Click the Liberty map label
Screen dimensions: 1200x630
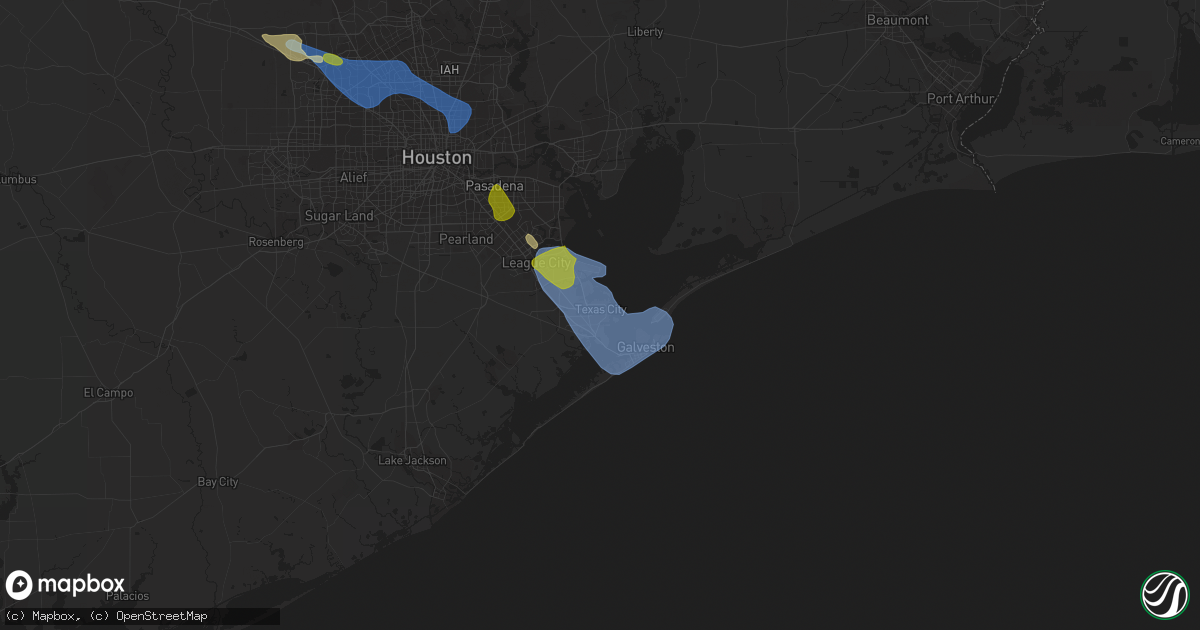coord(645,32)
